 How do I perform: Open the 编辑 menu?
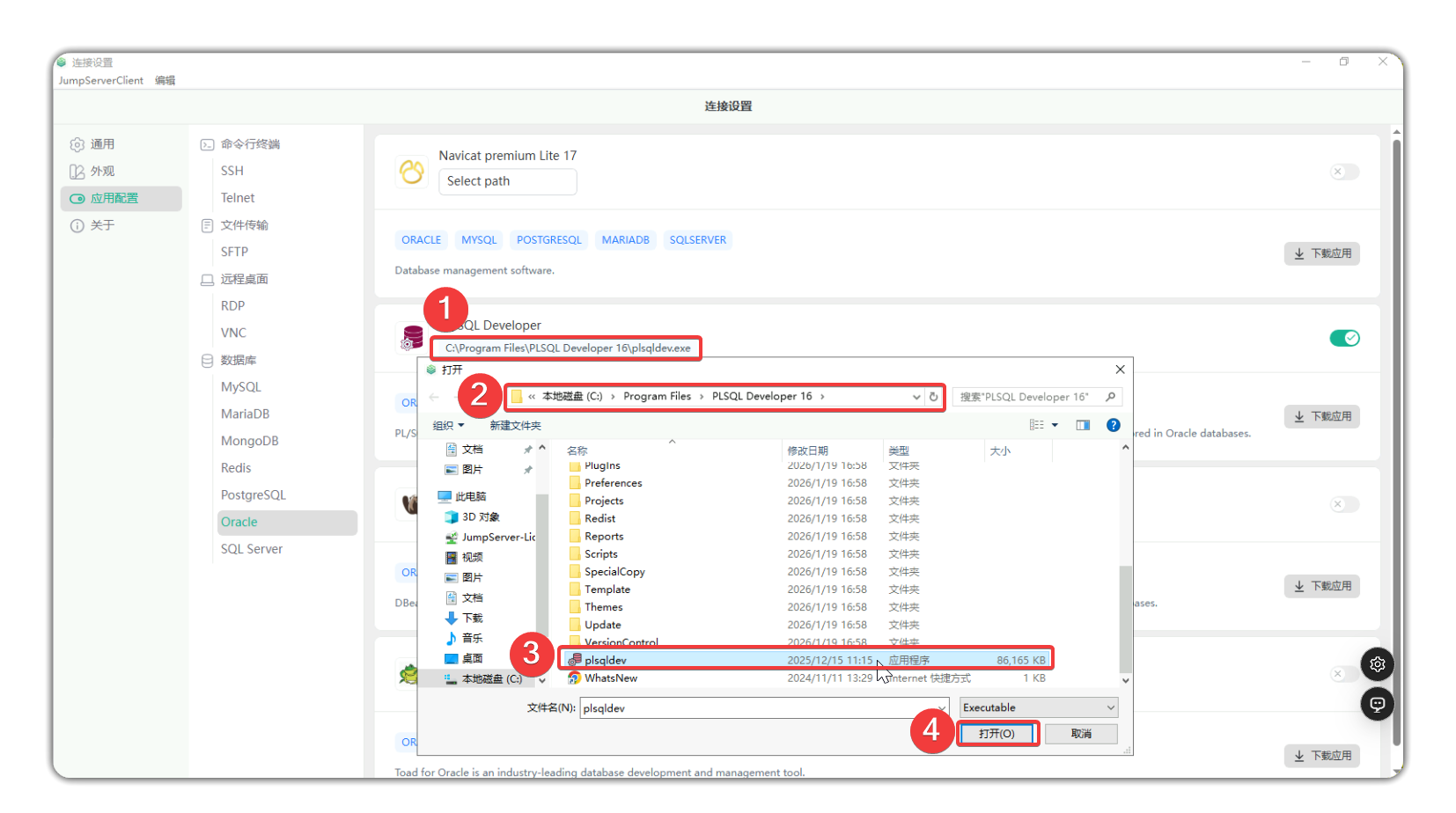pos(165,80)
